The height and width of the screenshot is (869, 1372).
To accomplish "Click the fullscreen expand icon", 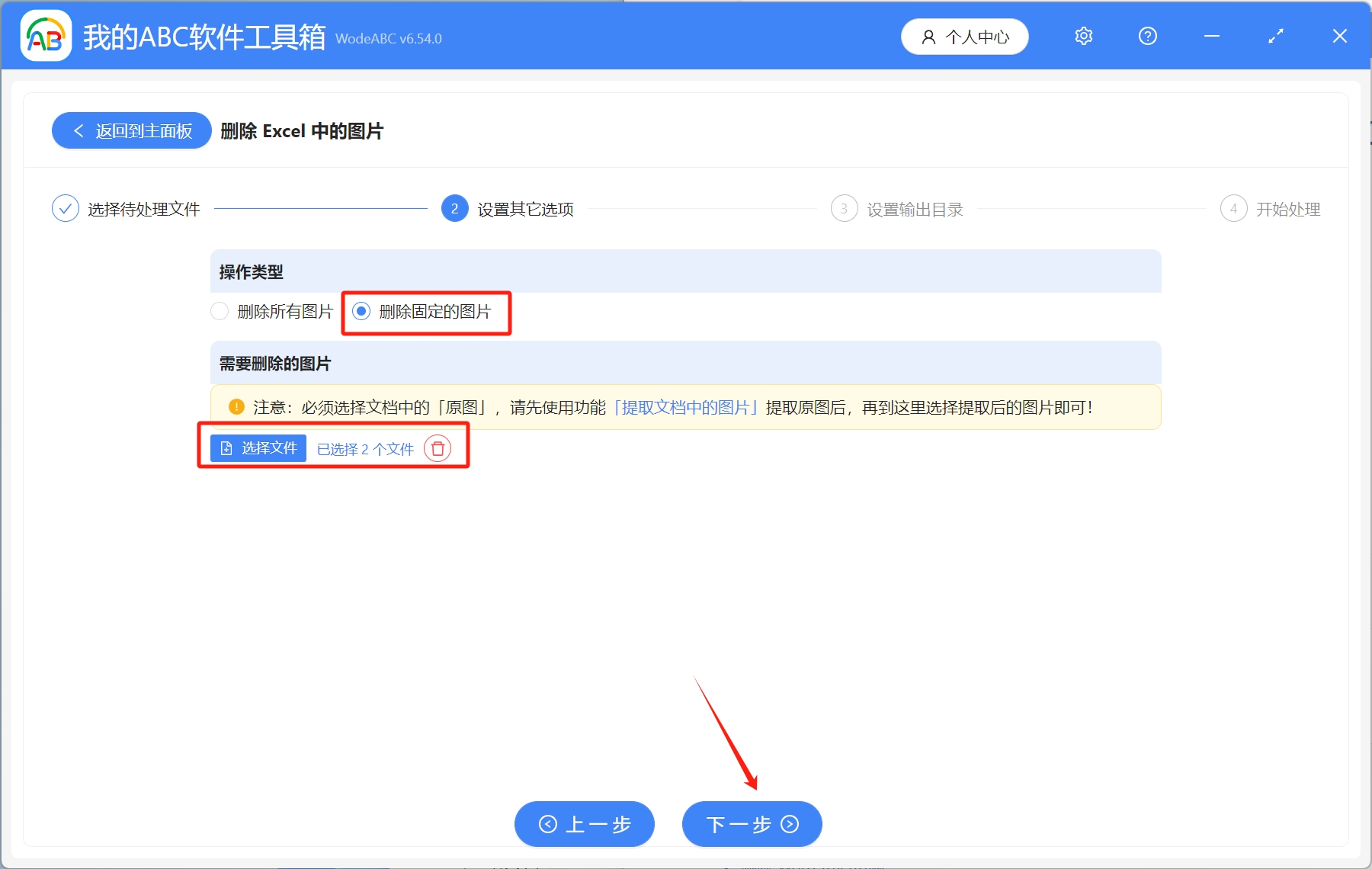I will click(1275, 36).
